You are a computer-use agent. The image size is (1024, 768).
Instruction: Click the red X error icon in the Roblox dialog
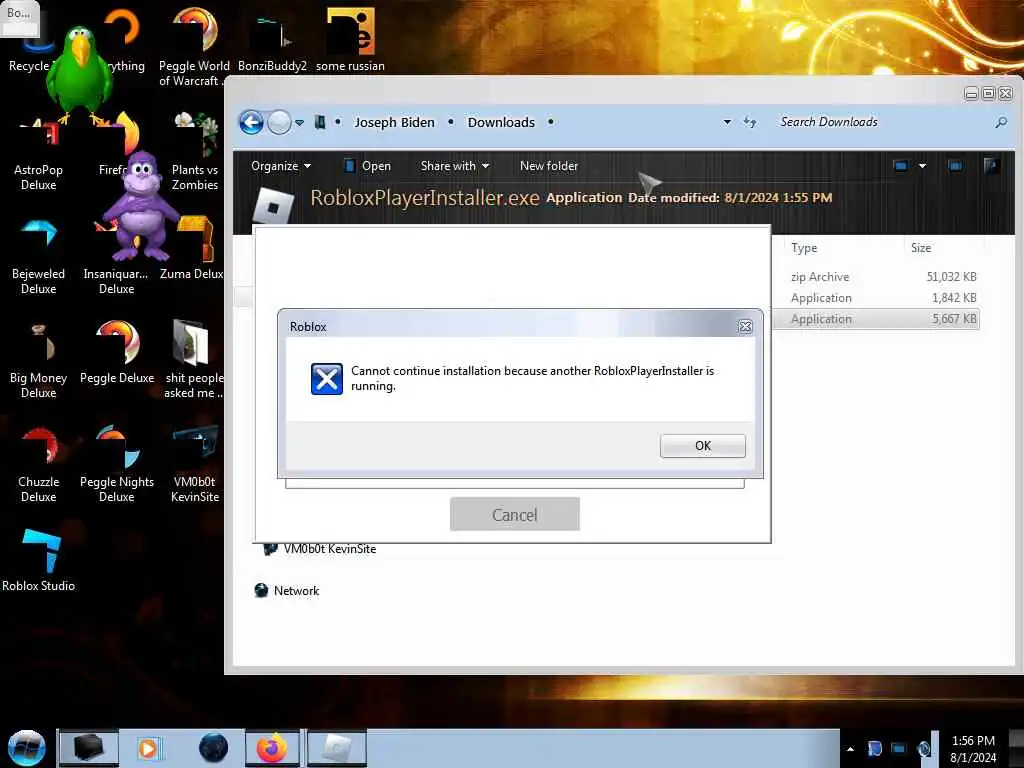point(327,379)
